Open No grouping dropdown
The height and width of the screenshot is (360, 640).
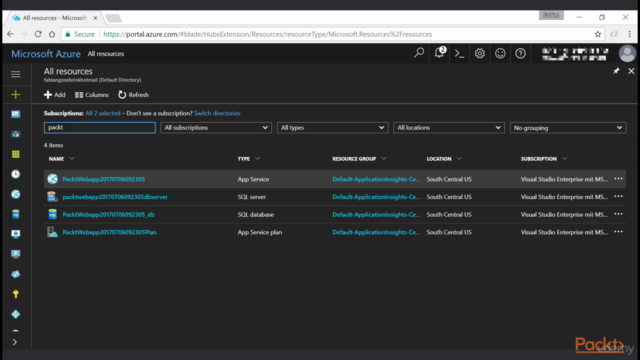568,128
